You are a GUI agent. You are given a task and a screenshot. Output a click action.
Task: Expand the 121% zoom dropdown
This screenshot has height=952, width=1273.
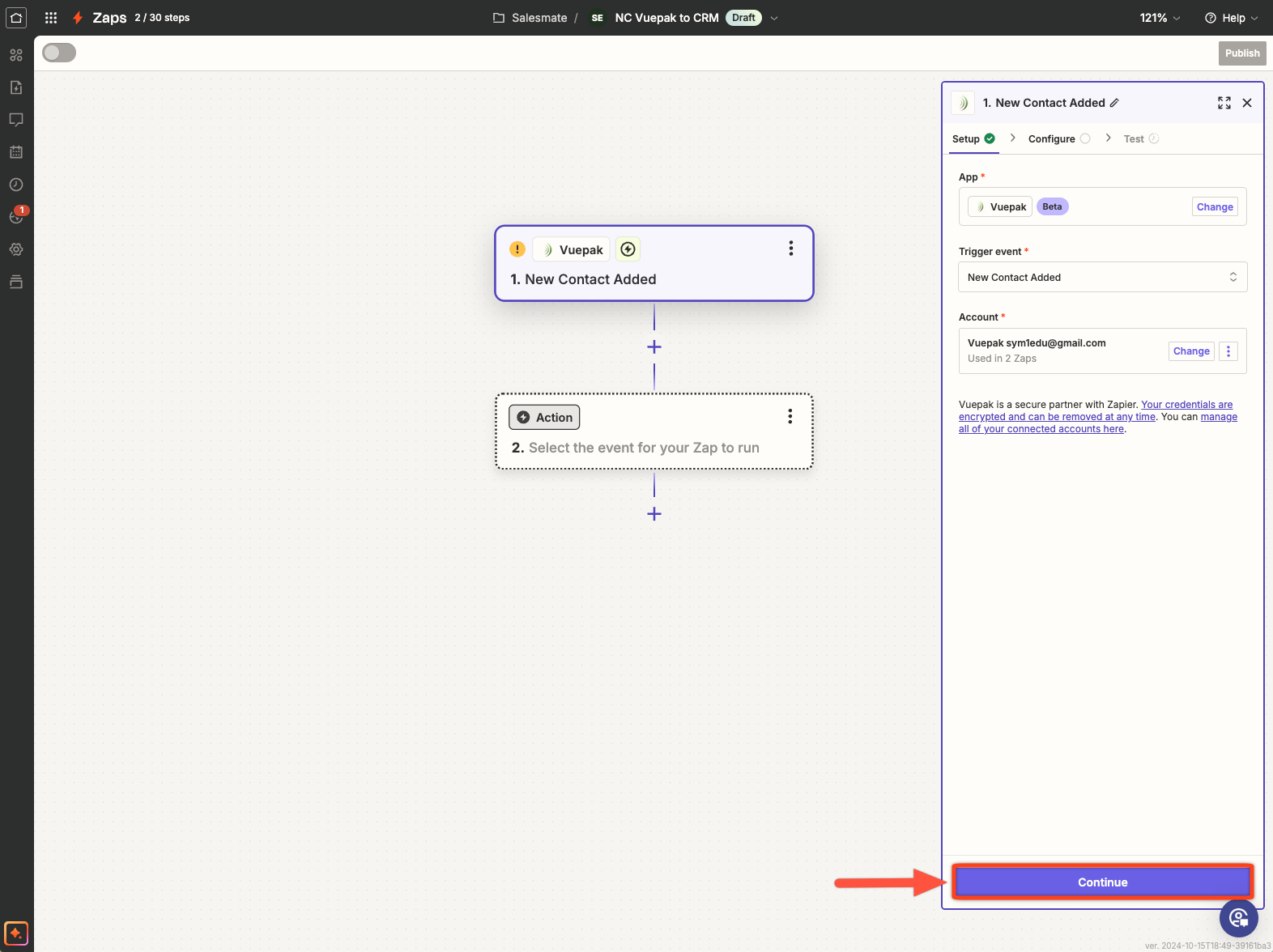[1160, 18]
